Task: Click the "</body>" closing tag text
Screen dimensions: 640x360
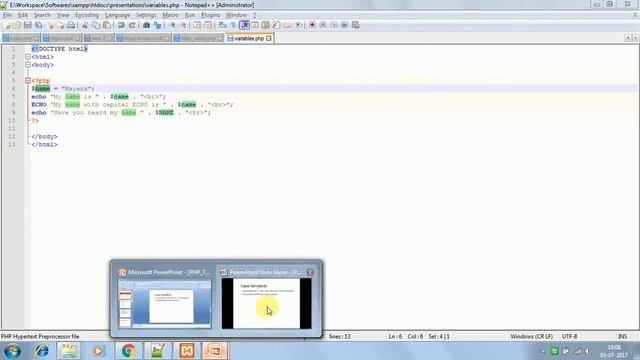Action: (x=44, y=136)
